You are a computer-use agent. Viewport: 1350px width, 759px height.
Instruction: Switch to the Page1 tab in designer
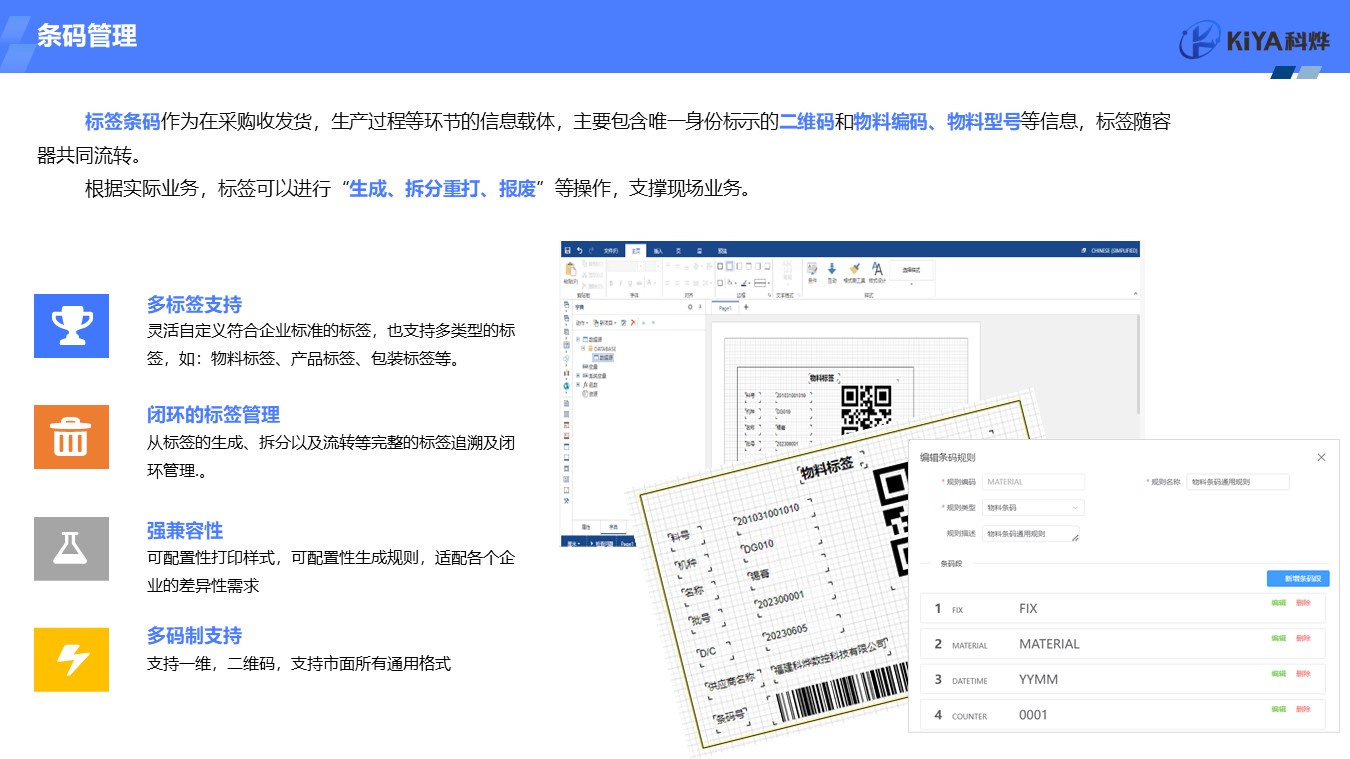coord(725,308)
